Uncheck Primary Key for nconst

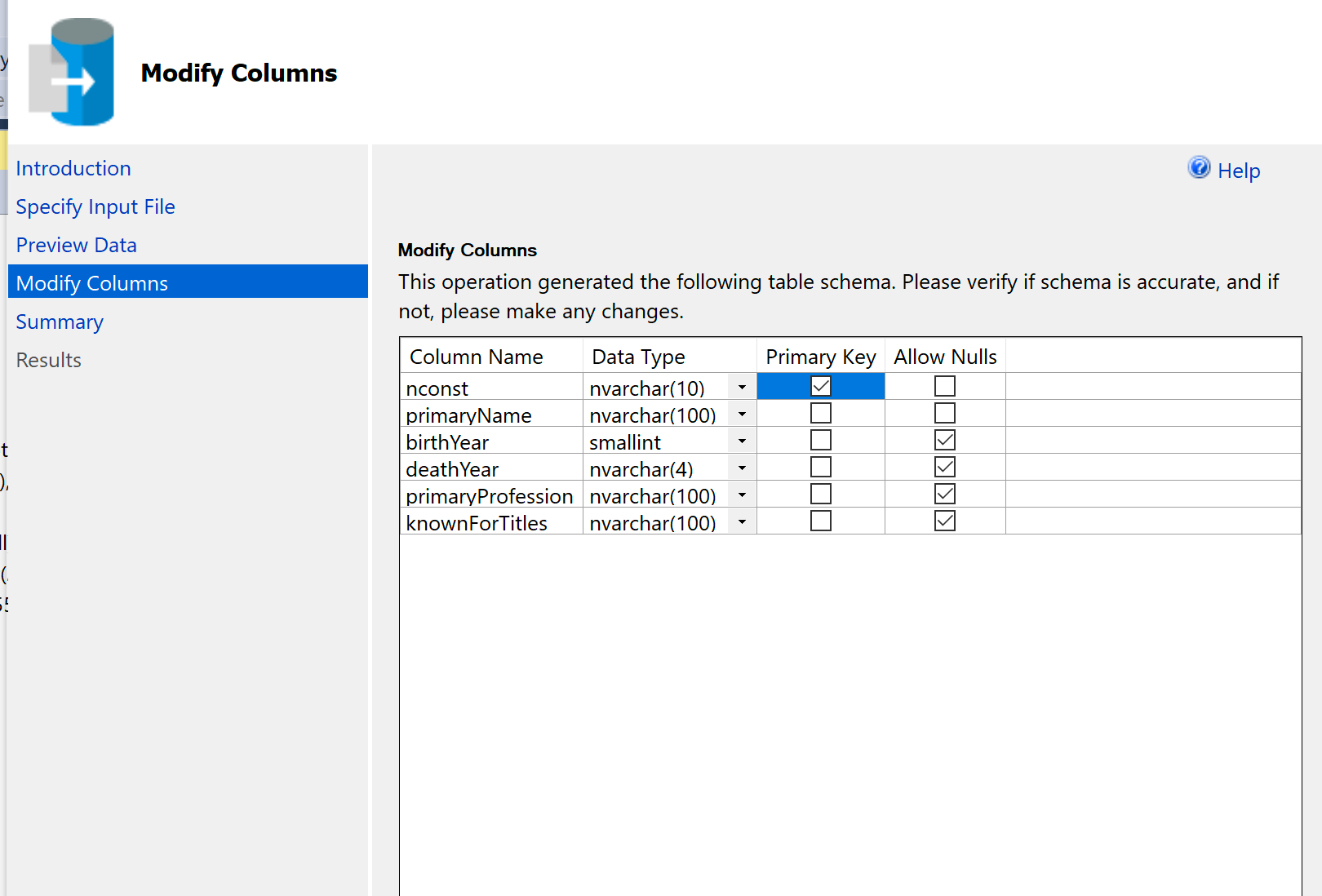pyautogui.click(x=820, y=385)
